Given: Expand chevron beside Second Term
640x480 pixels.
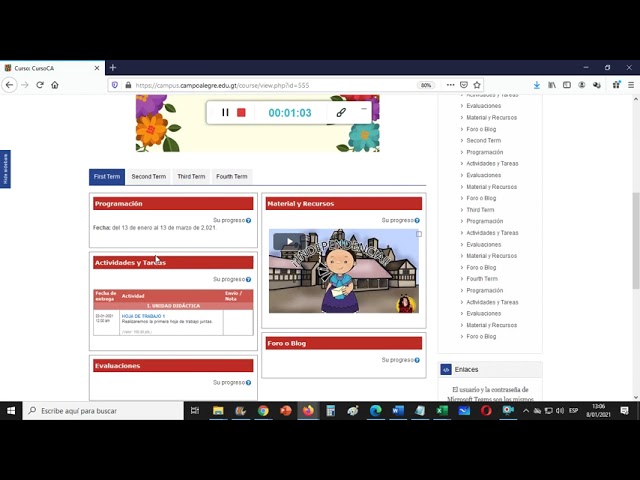Looking at the screenshot, I should [x=462, y=140].
